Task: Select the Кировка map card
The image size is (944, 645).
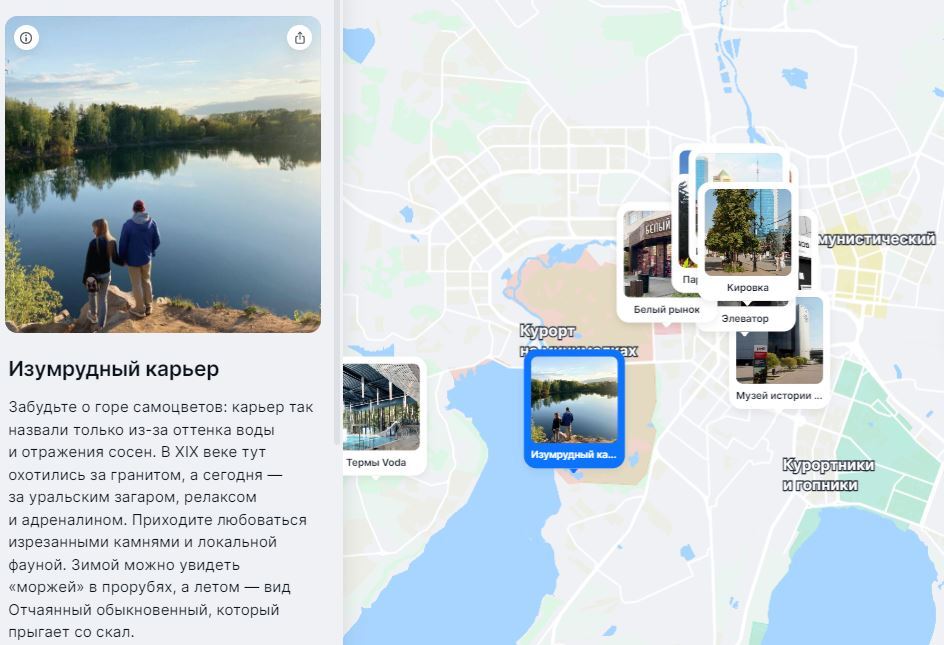Action: click(x=747, y=241)
